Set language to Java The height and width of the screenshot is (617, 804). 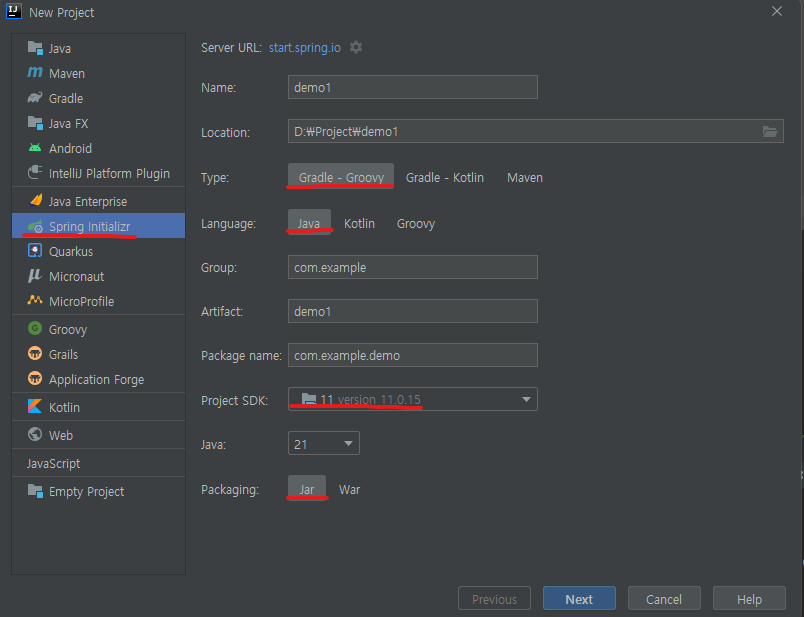pyautogui.click(x=309, y=223)
